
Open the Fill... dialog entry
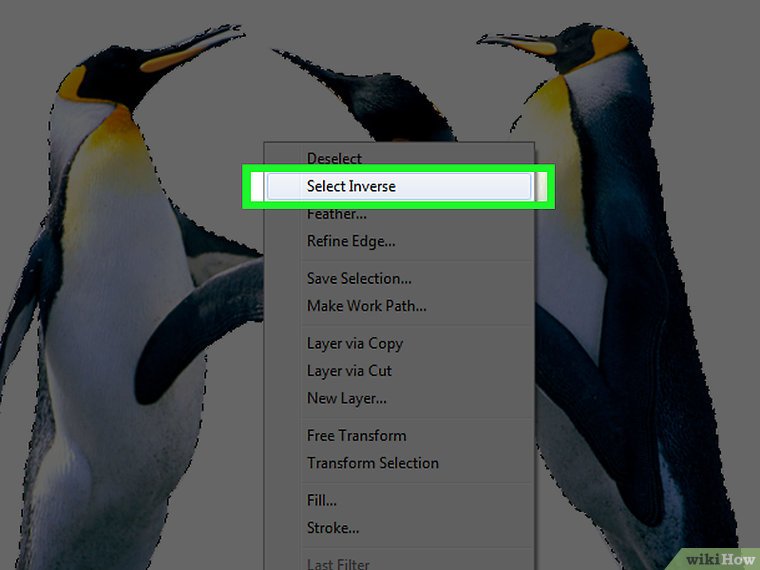click(x=321, y=501)
